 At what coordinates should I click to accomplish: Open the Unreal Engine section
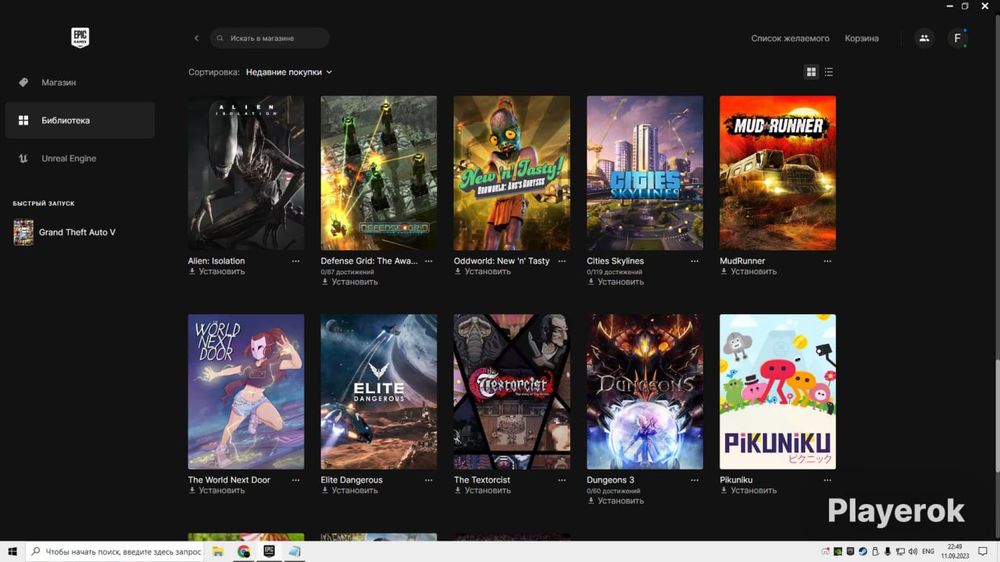(x=80, y=158)
